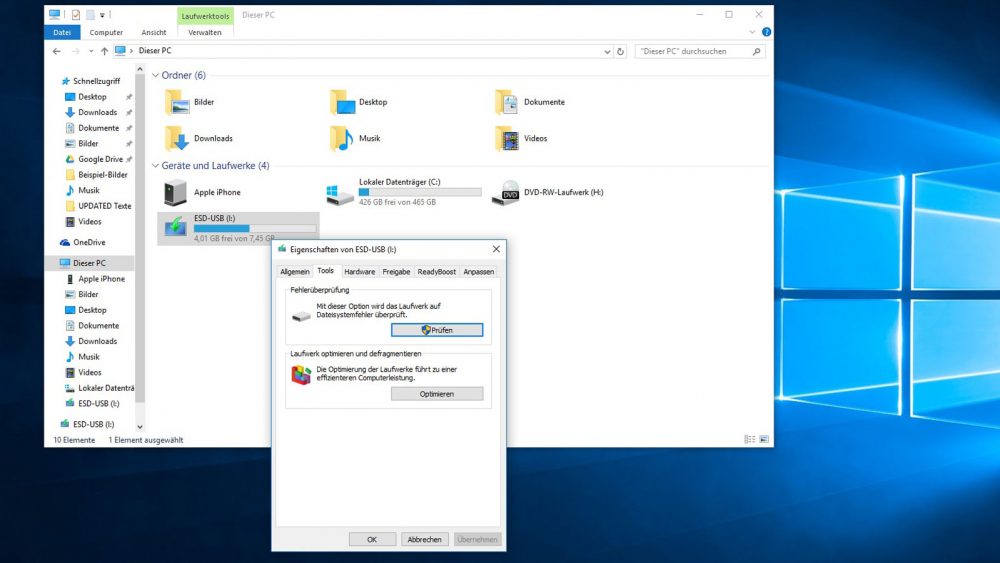
Task: Click the breadcrumb chevron before Dieser PC
Action: tap(131, 51)
